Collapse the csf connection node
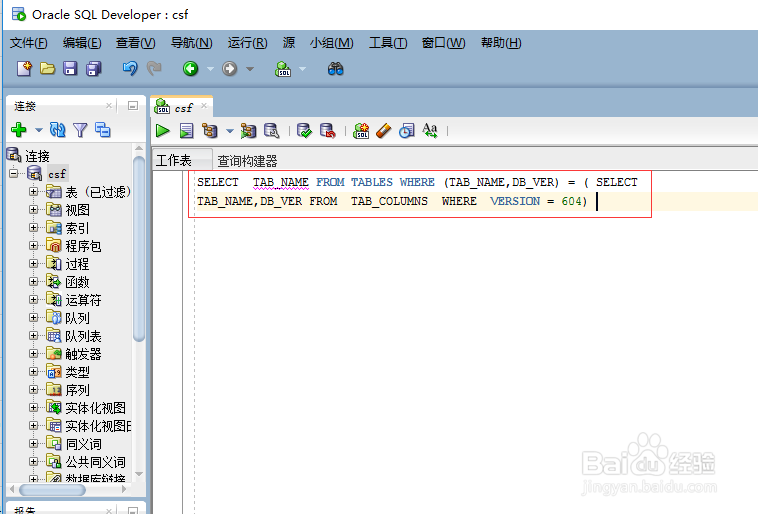This screenshot has height=514, width=758. (14, 173)
